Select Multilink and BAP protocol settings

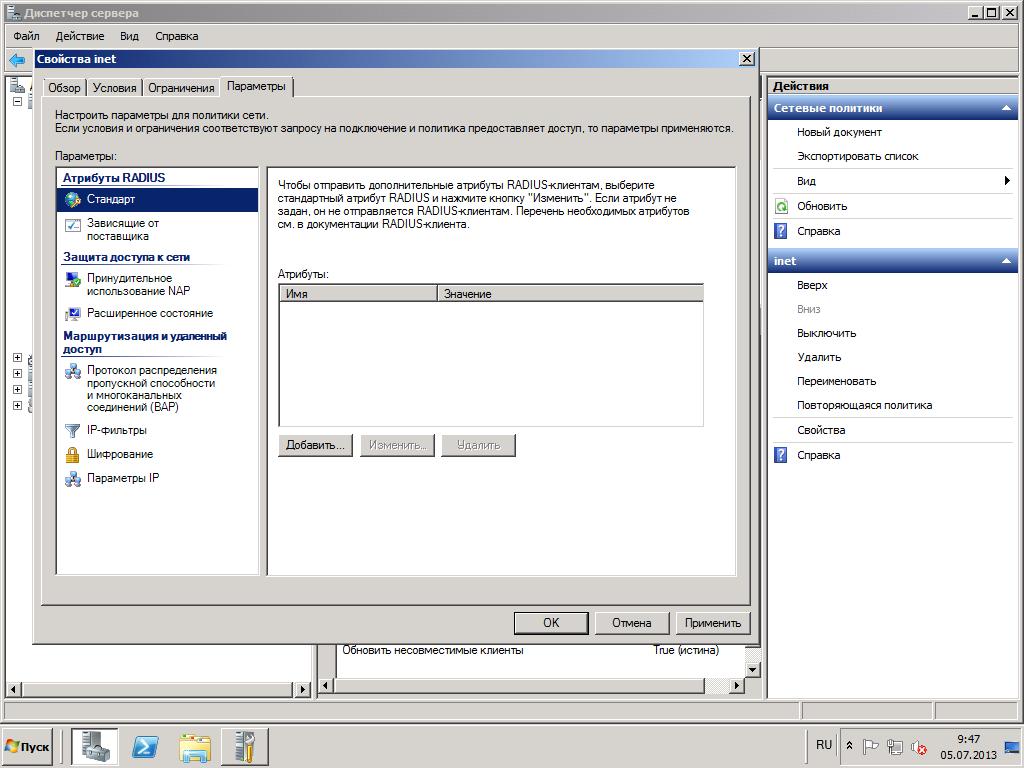click(150, 389)
